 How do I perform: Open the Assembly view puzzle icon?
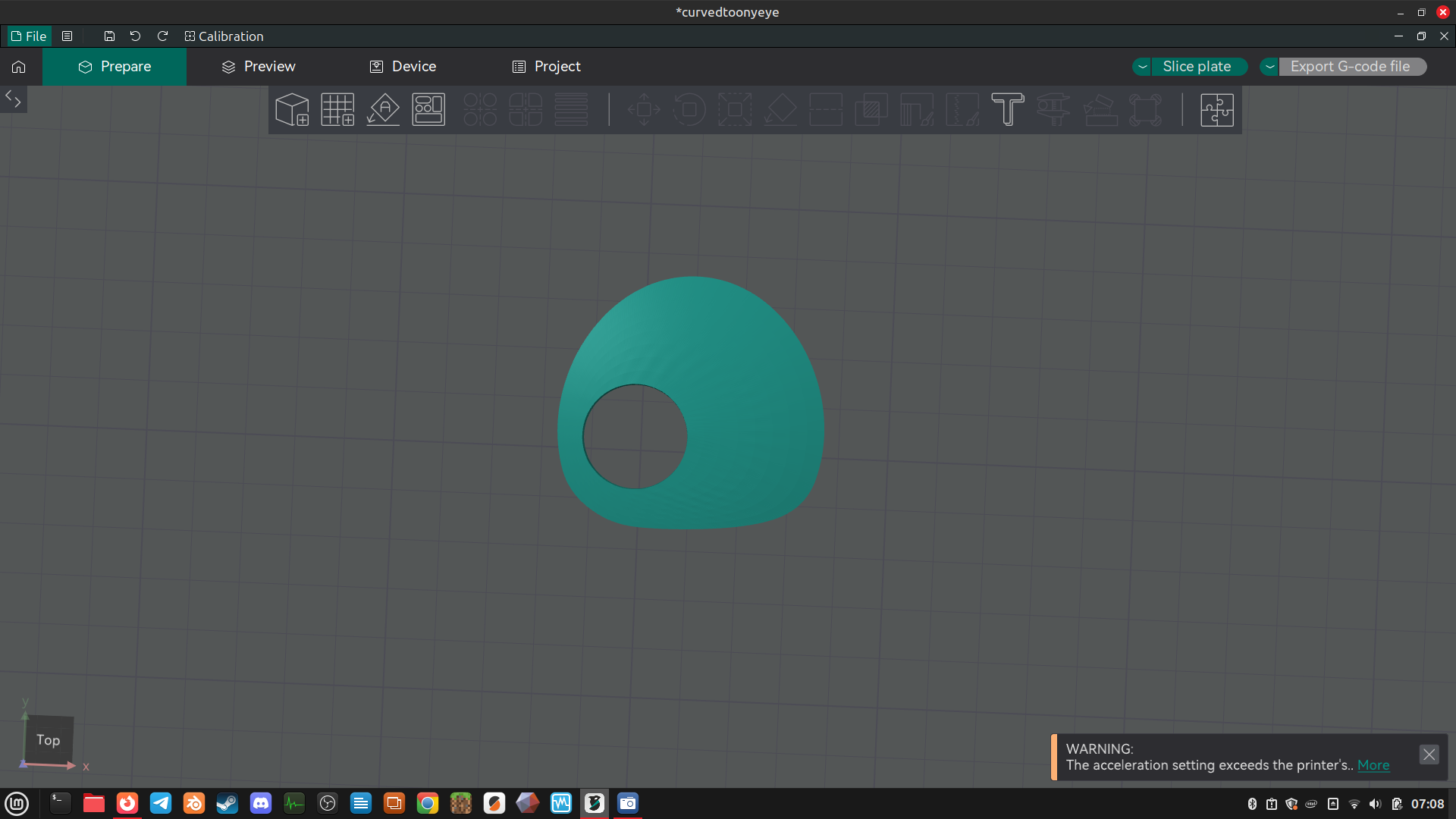pyautogui.click(x=1217, y=110)
